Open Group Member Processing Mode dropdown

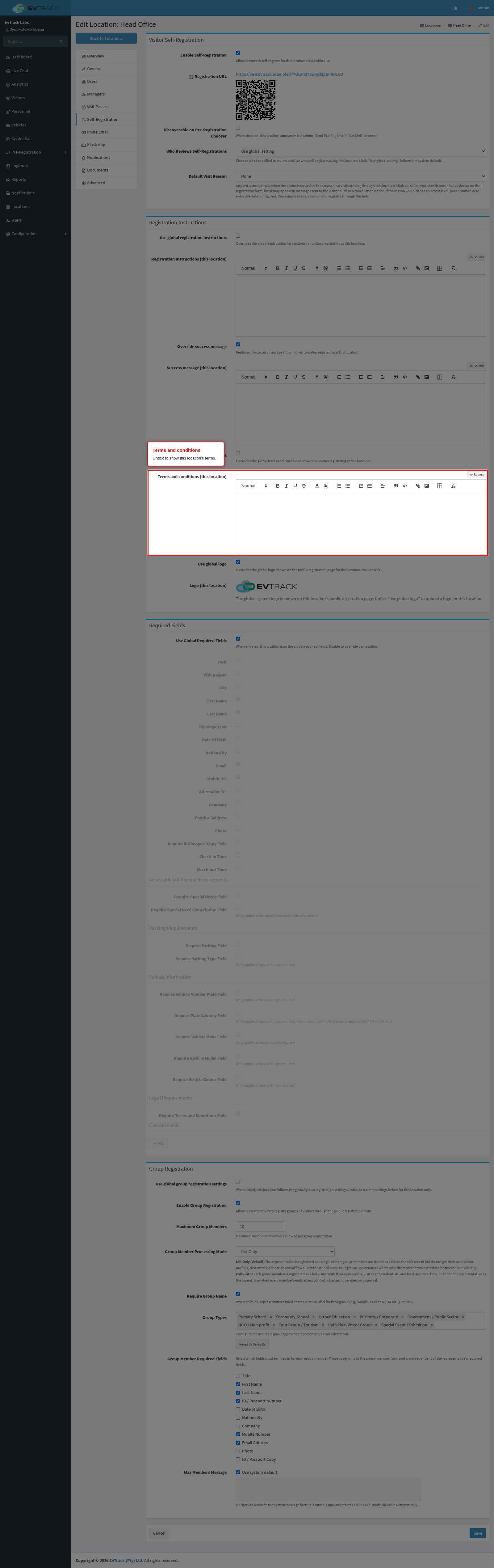pos(285,1252)
